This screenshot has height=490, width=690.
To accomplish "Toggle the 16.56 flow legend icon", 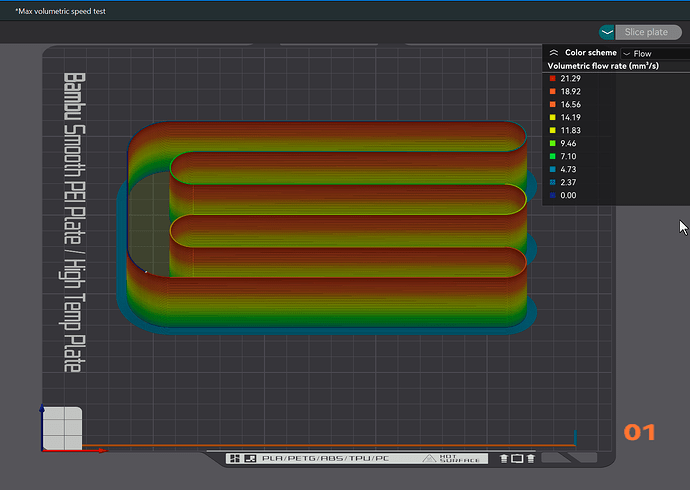I will [x=553, y=104].
